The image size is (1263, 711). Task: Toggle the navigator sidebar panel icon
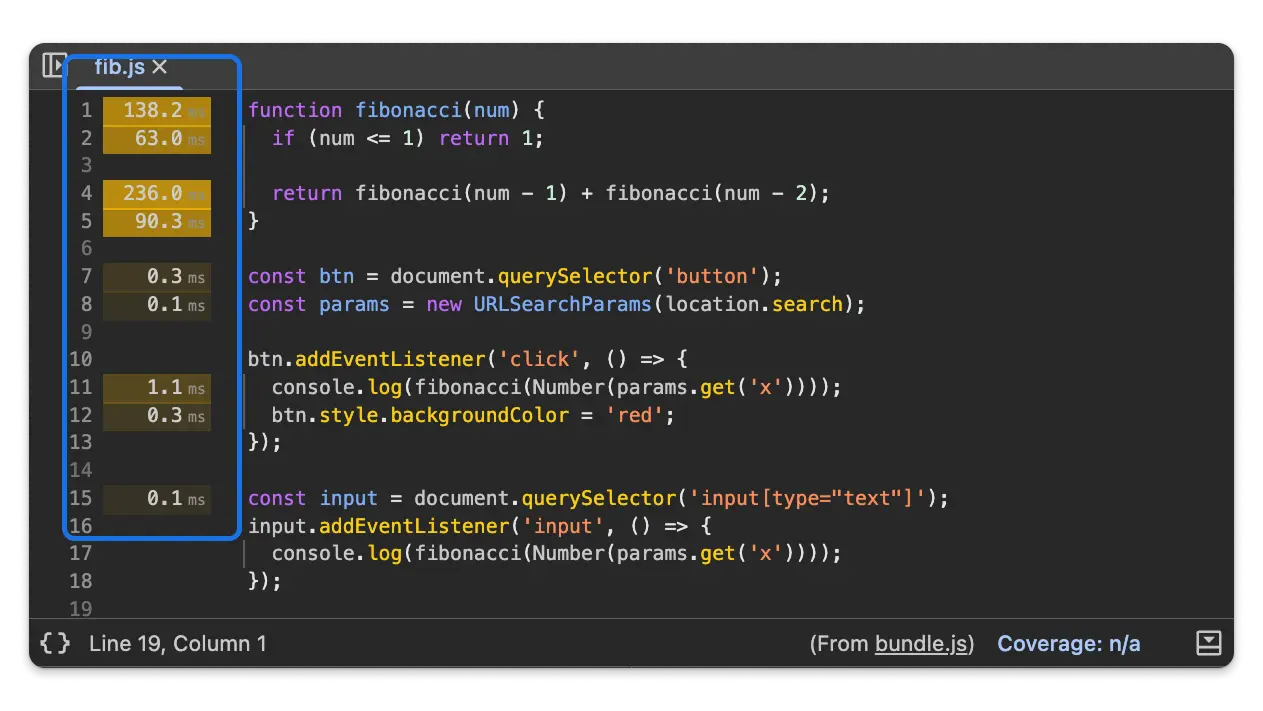pyautogui.click(x=55, y=65)
